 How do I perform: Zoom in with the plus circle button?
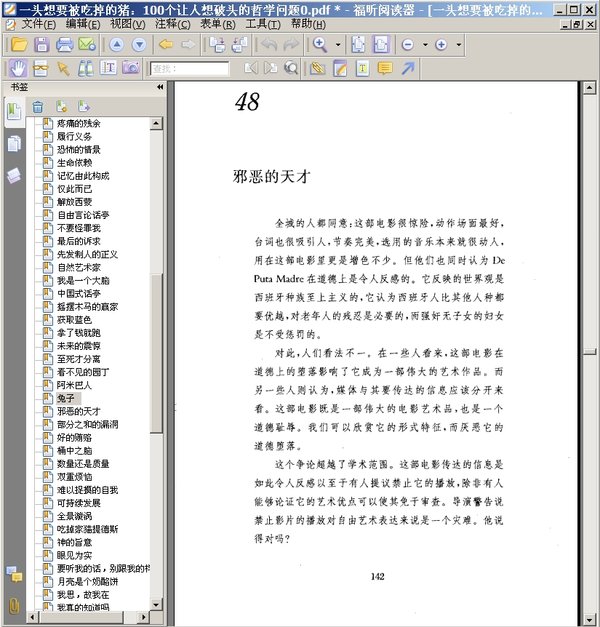coord(441,44)
